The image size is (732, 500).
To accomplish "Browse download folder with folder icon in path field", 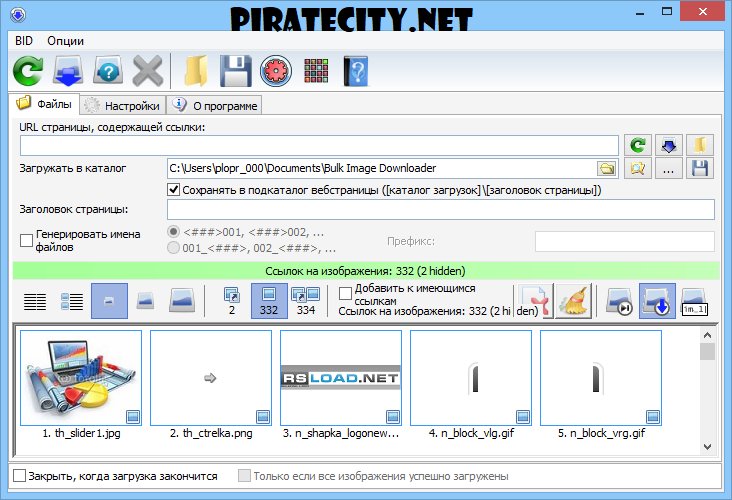I will pos(607,169).
